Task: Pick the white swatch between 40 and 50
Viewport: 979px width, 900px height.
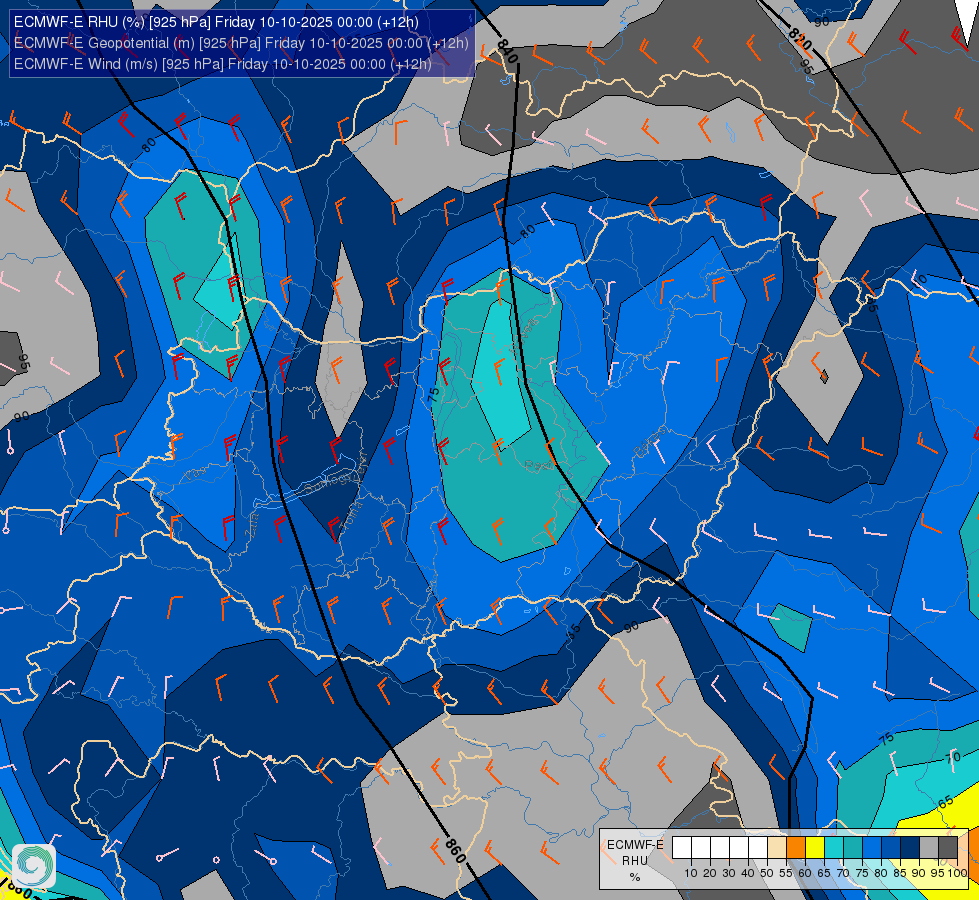Action: pyautogui.click(x=757, y=847)
